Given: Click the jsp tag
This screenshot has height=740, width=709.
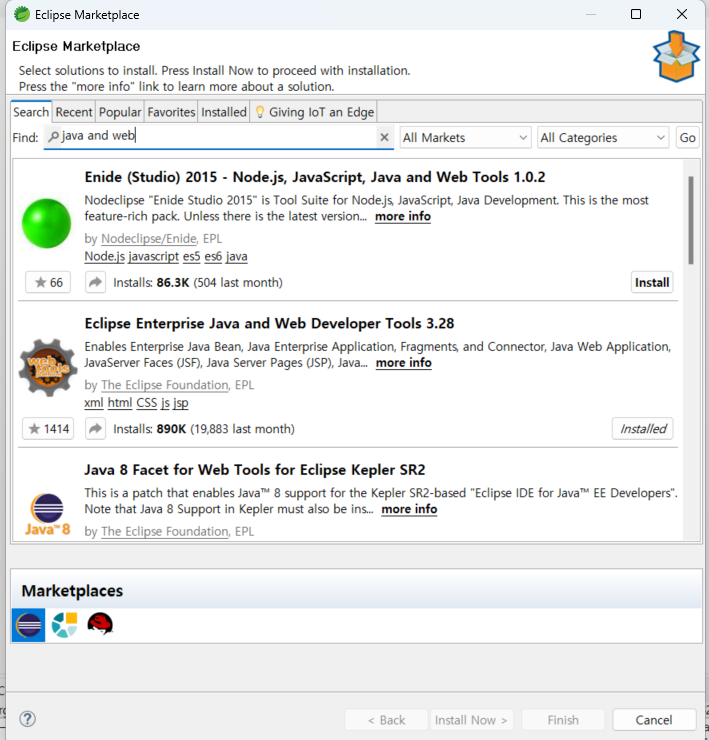Looking at the screenshot, I should 181,403.
